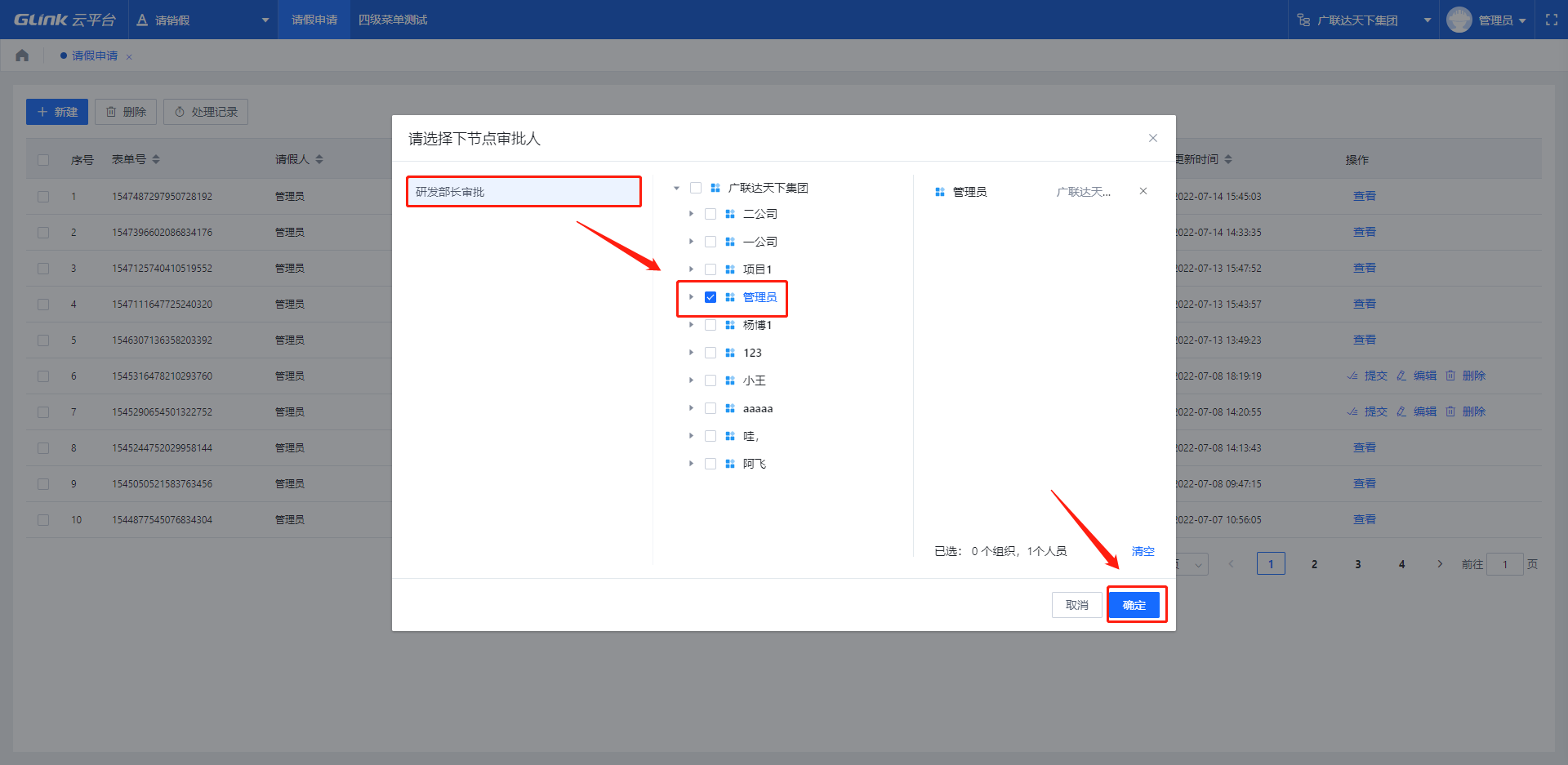Viewport: 1568px width, 765px height.
Task: Check the 杨博1 checkbox
Action: coord(710,325)
